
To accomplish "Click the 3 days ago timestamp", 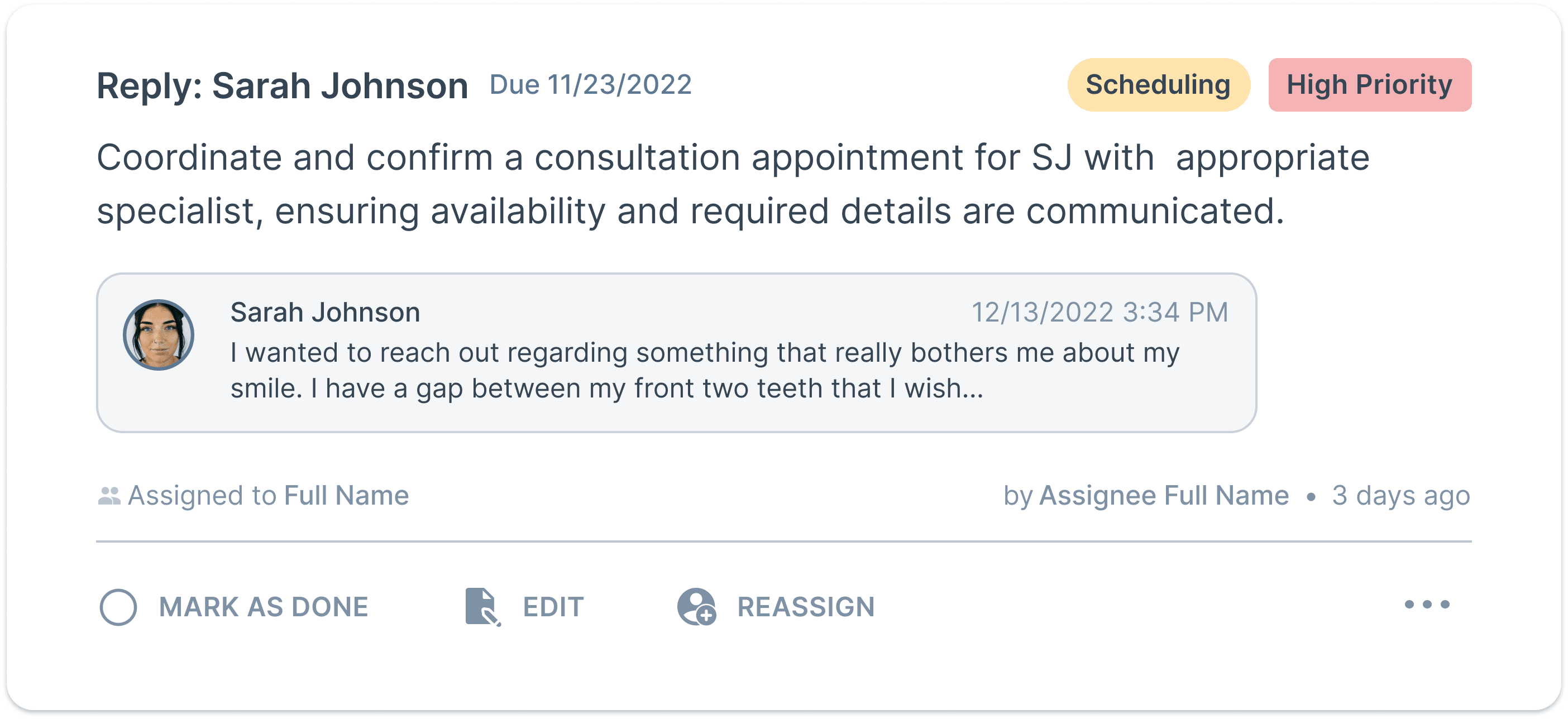I will click(1400, 495).
